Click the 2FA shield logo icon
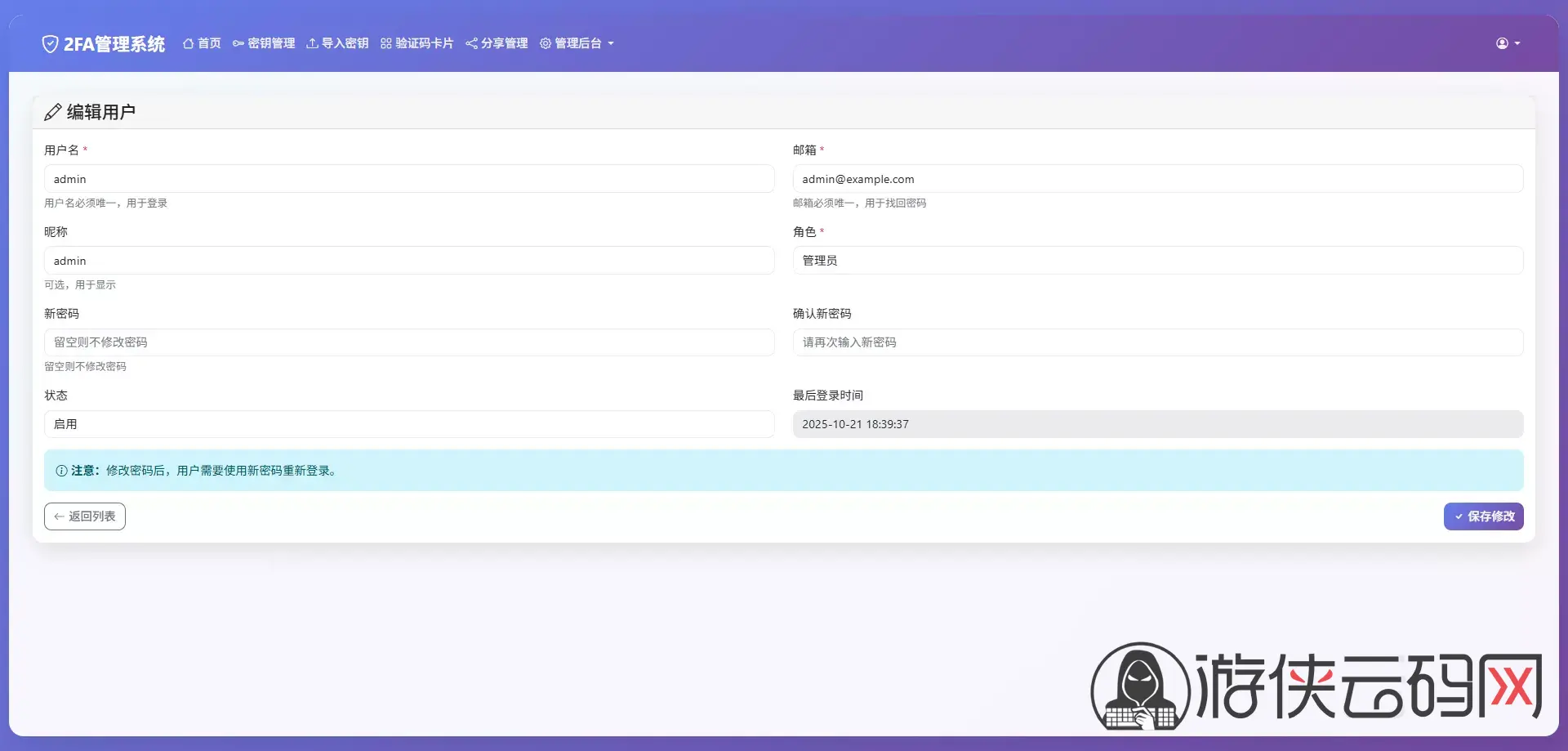The width and height of the screenshot is (1568, 751). pyautogui.click(x=50, y=44)
